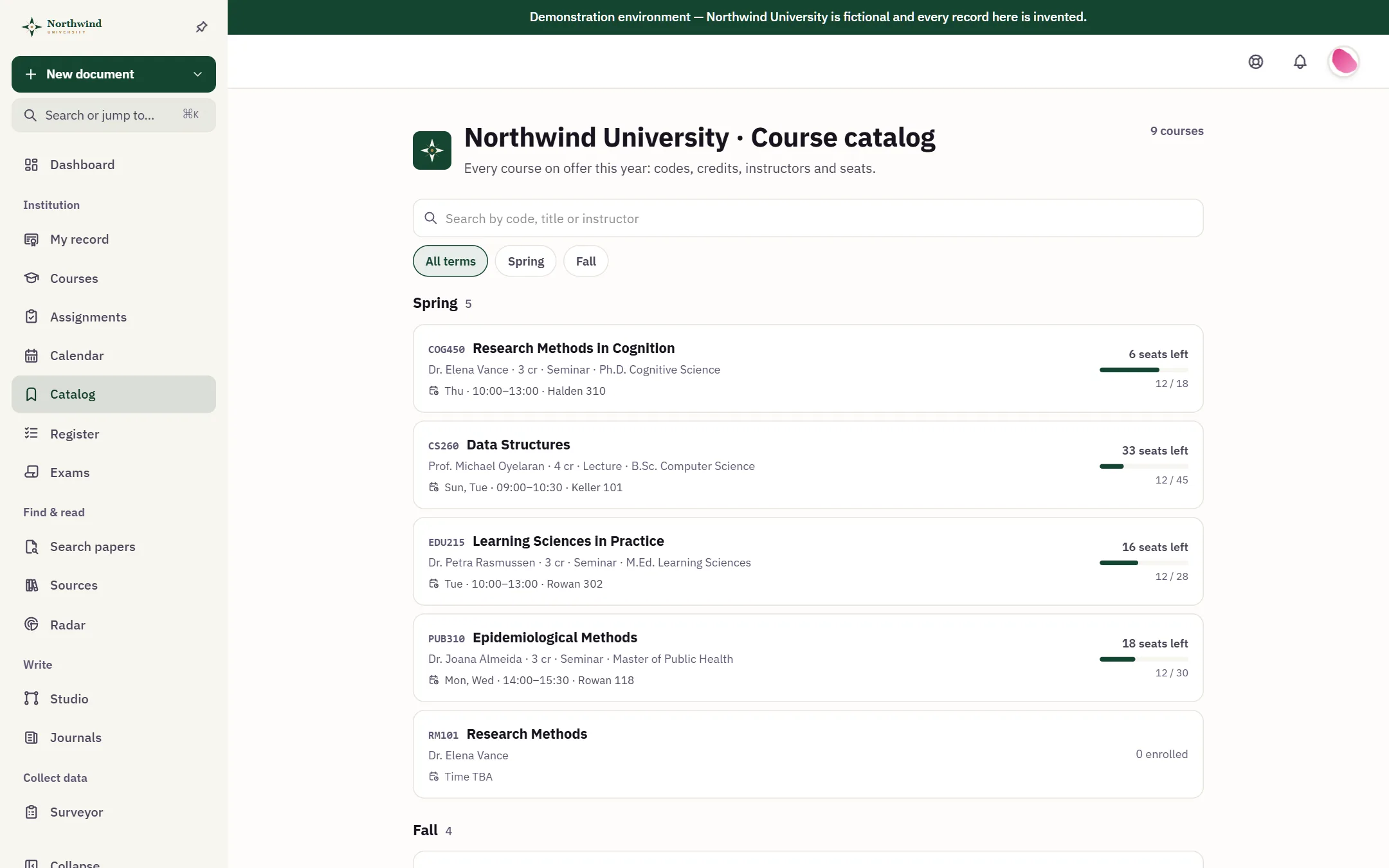The height and width of the screenshot is (868, 1389).
Task: Click the Northwind University sidebar logo
Action: pos(62,26)
